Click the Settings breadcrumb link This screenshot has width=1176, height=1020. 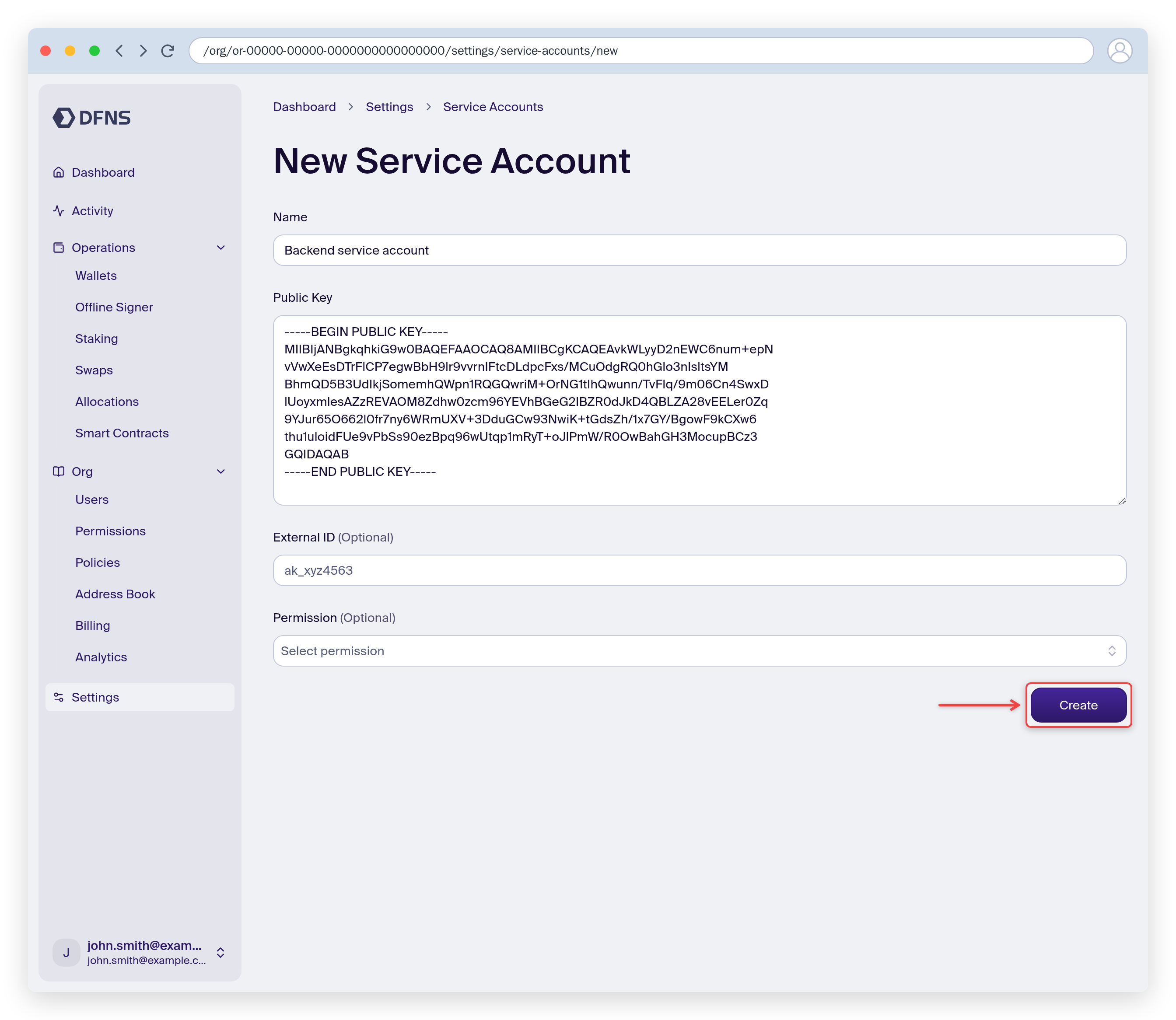(x=389, y=106)
